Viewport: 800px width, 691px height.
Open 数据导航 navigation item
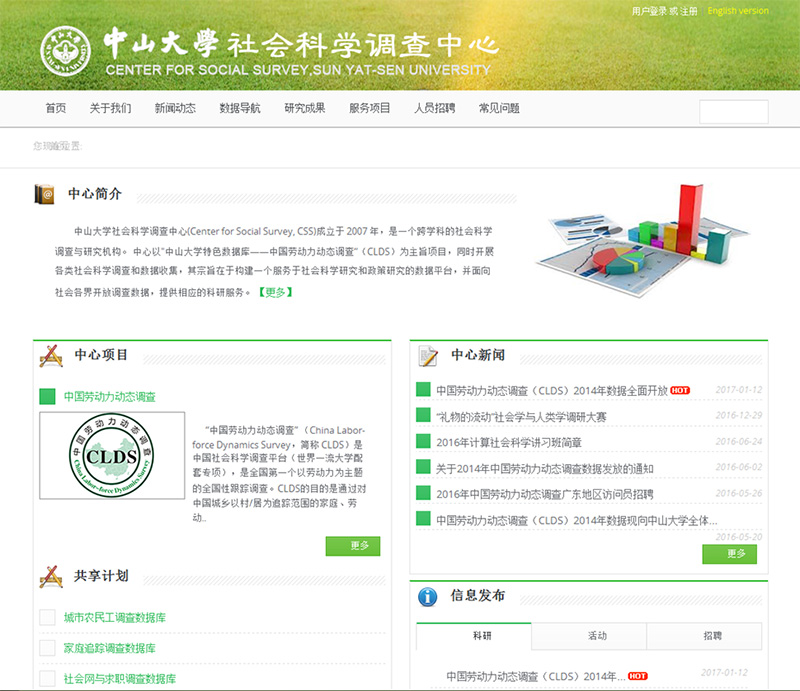(x=240, y=108)
